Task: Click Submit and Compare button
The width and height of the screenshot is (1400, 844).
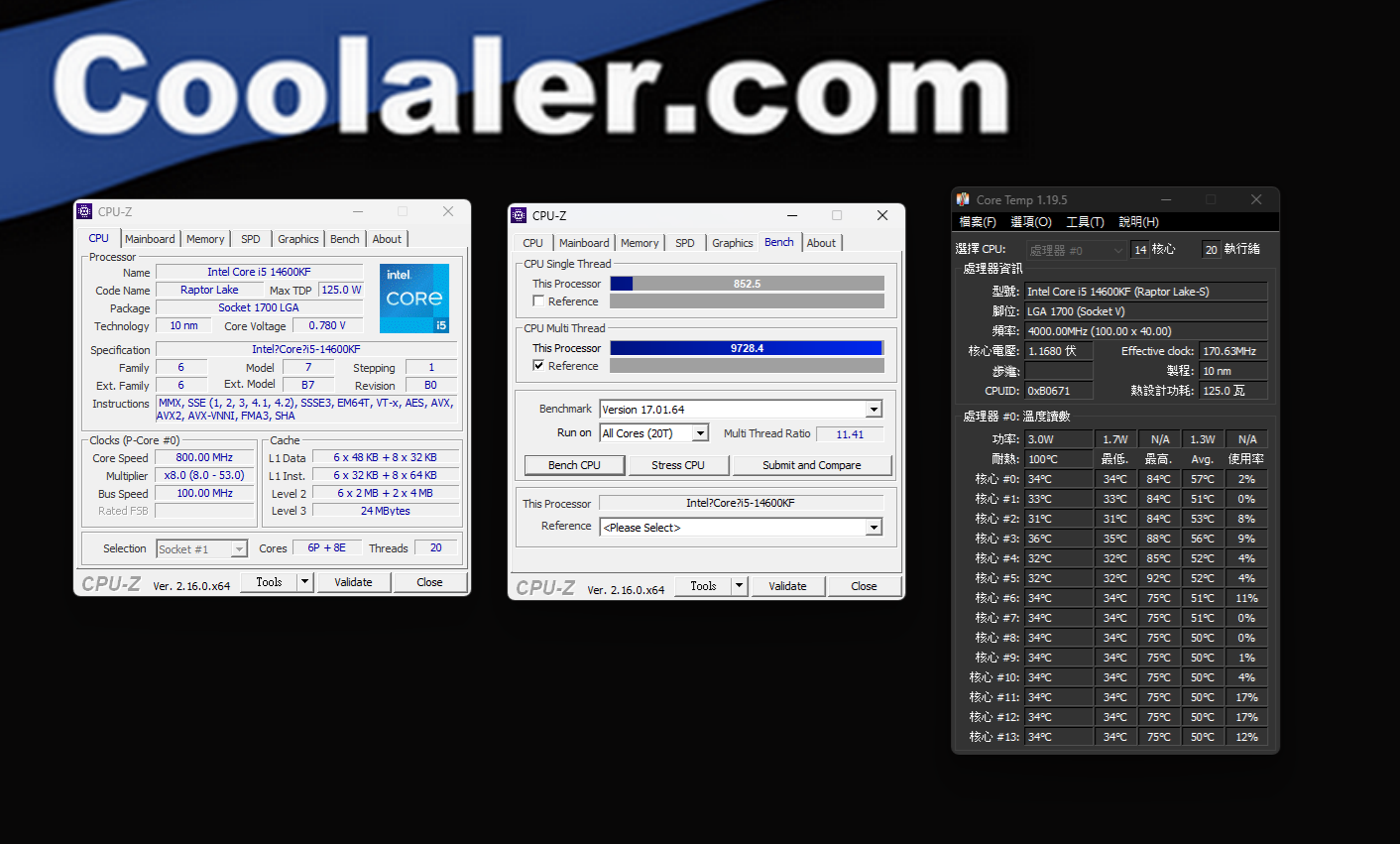Action: click(x=812, y=465)
